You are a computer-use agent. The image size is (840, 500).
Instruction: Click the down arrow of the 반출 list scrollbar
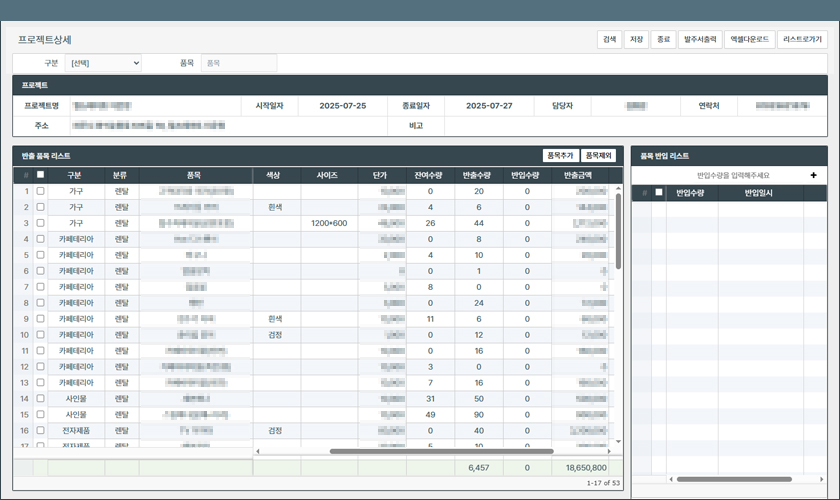tap(618, 441)
